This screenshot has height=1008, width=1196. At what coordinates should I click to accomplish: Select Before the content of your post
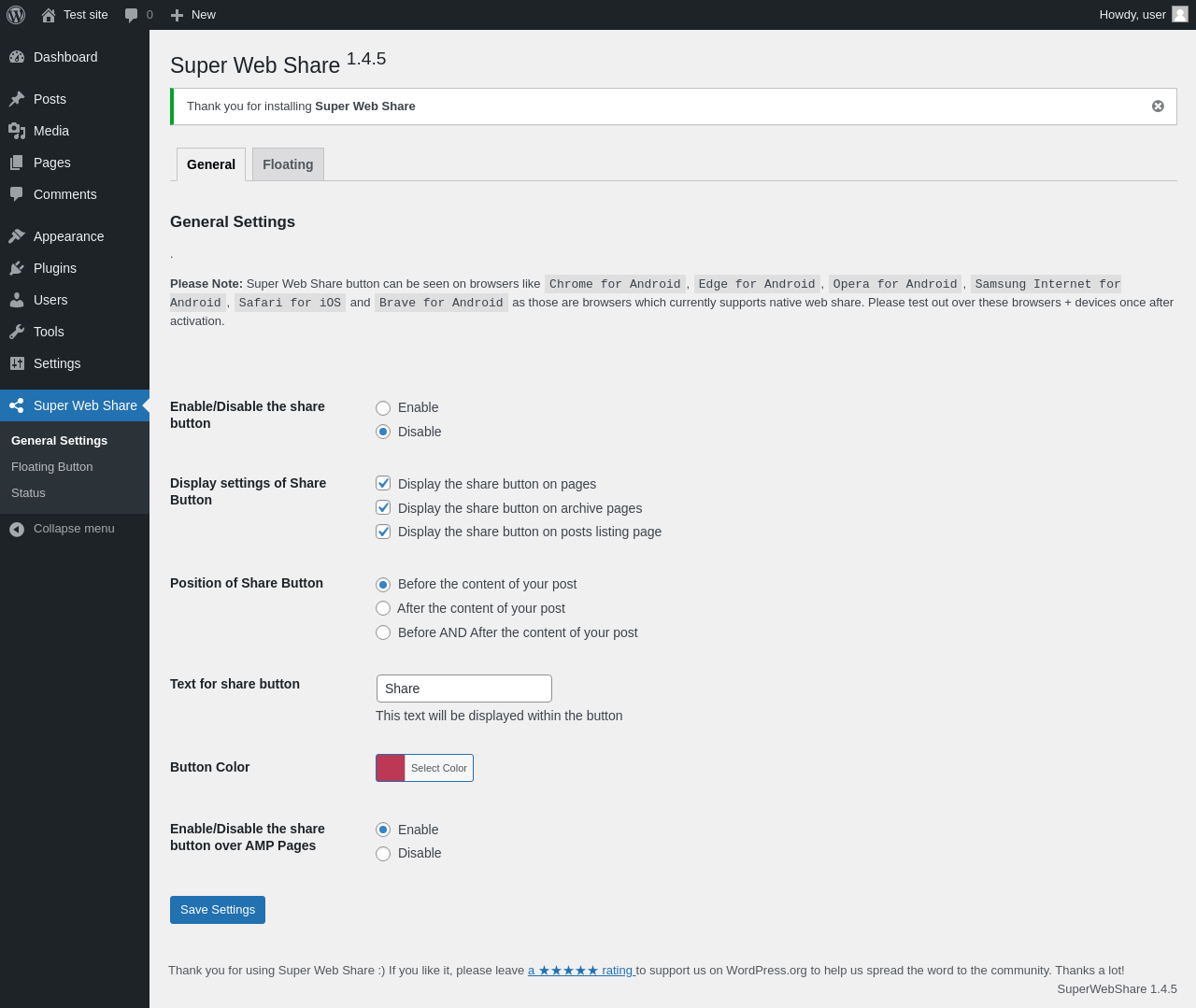(x=383, y=585)
